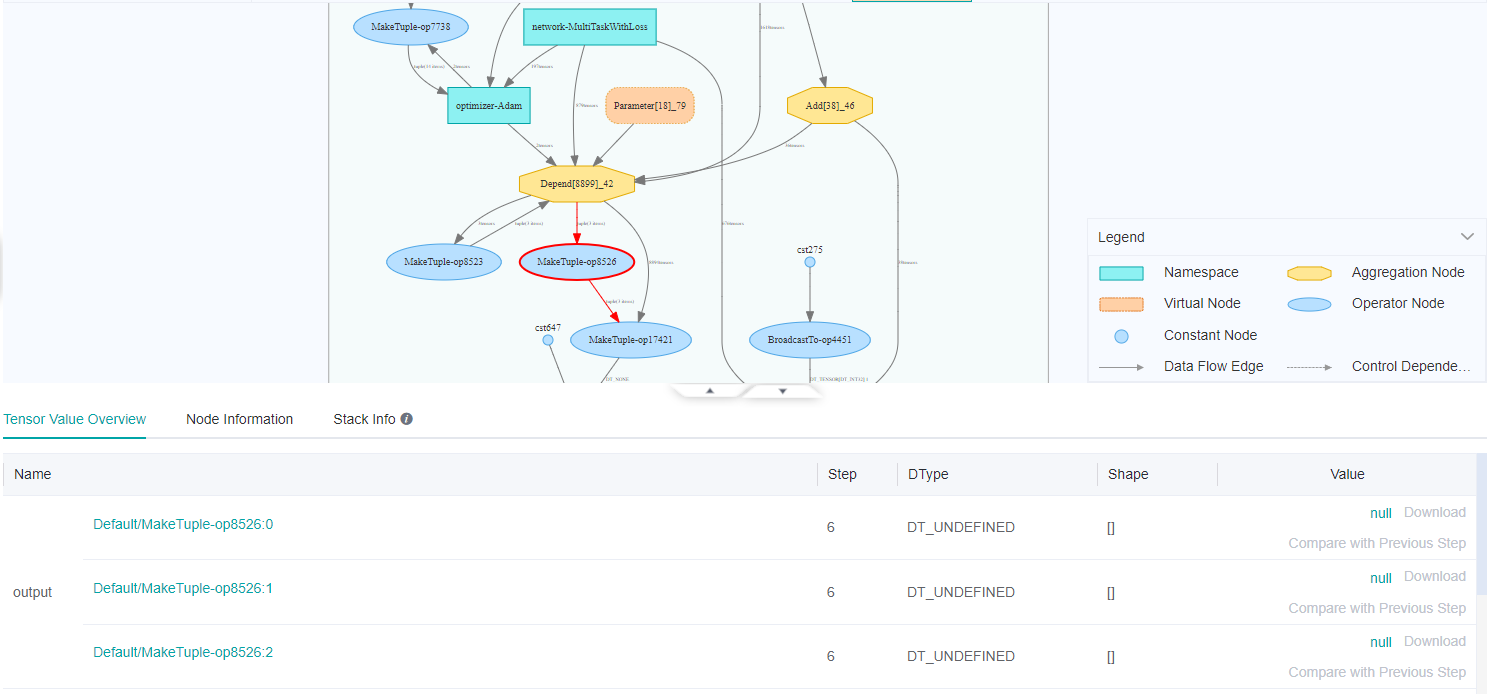Switch to the Node Information tab
1498x694 pixels.
[239, 419]
